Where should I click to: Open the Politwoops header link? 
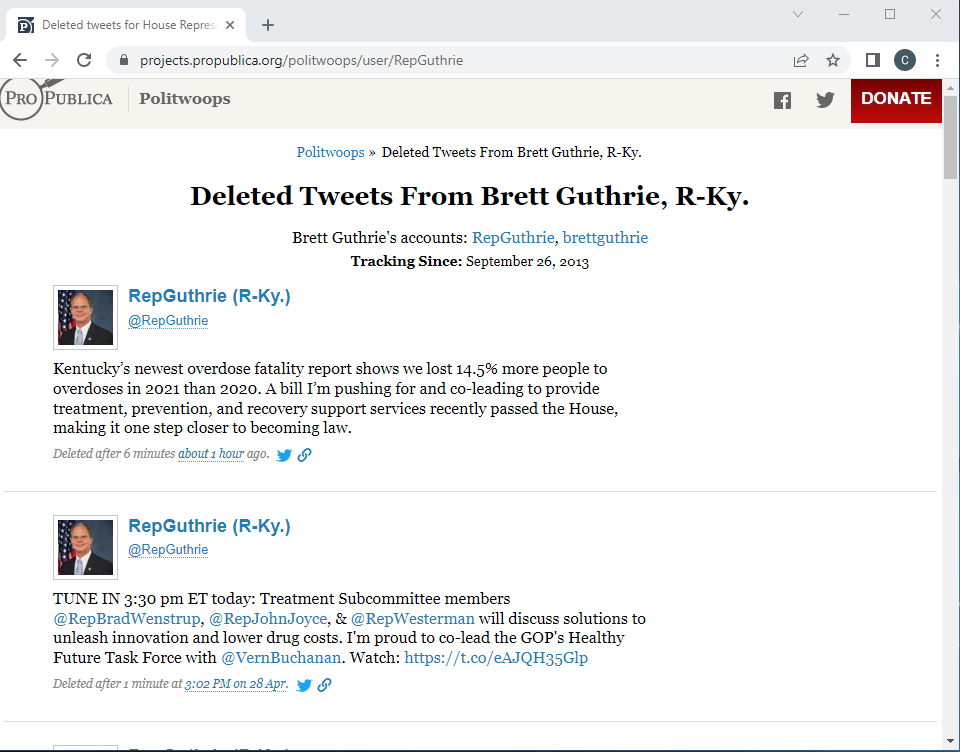(184, 99)
